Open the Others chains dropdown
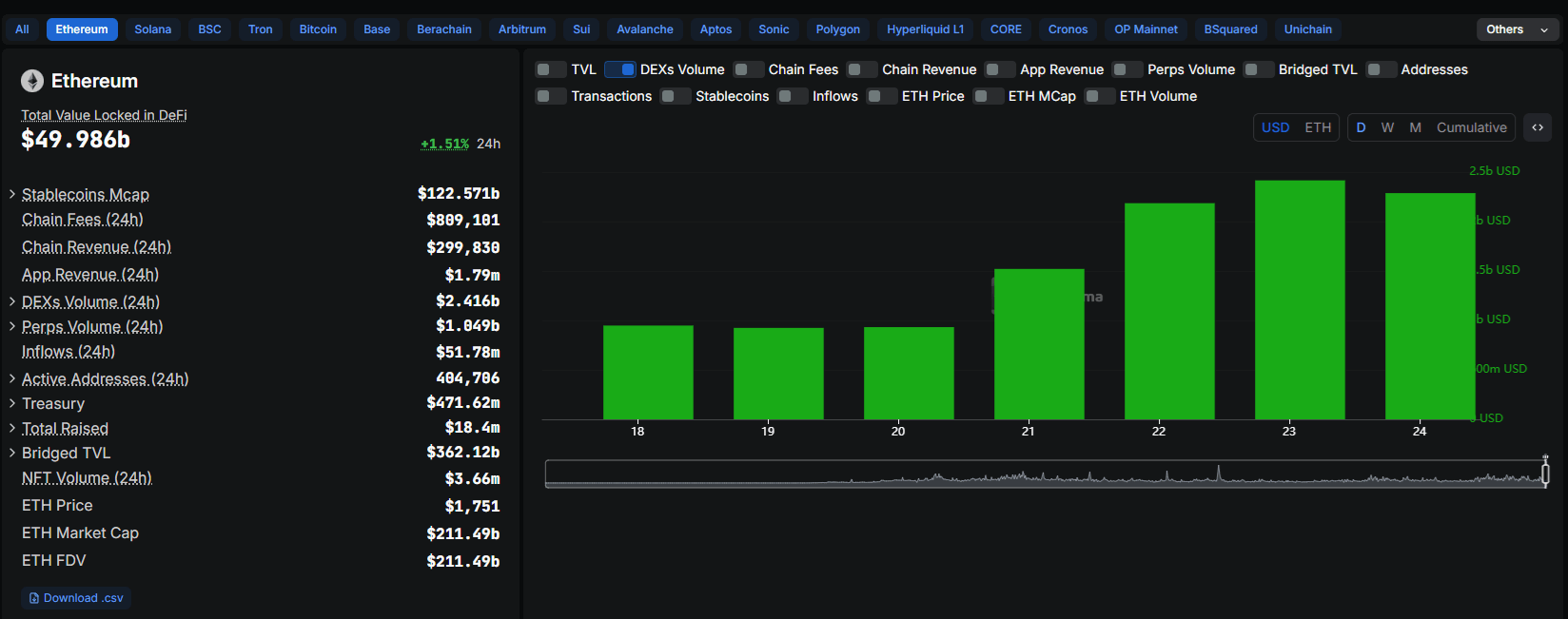Image resolution: width=1568 pixels, height=619 pixels. [1518, 29]
